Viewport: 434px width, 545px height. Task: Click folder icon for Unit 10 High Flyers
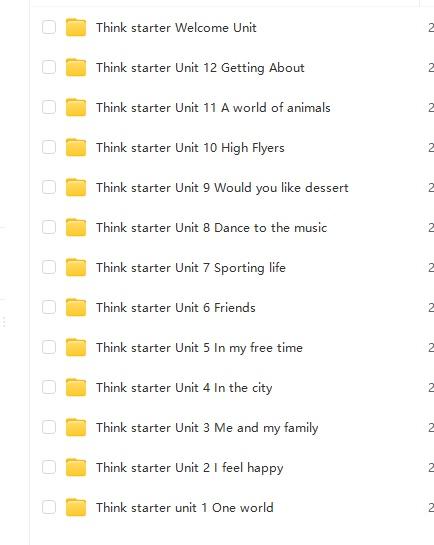pyautogui.click(x=76, y=147)
